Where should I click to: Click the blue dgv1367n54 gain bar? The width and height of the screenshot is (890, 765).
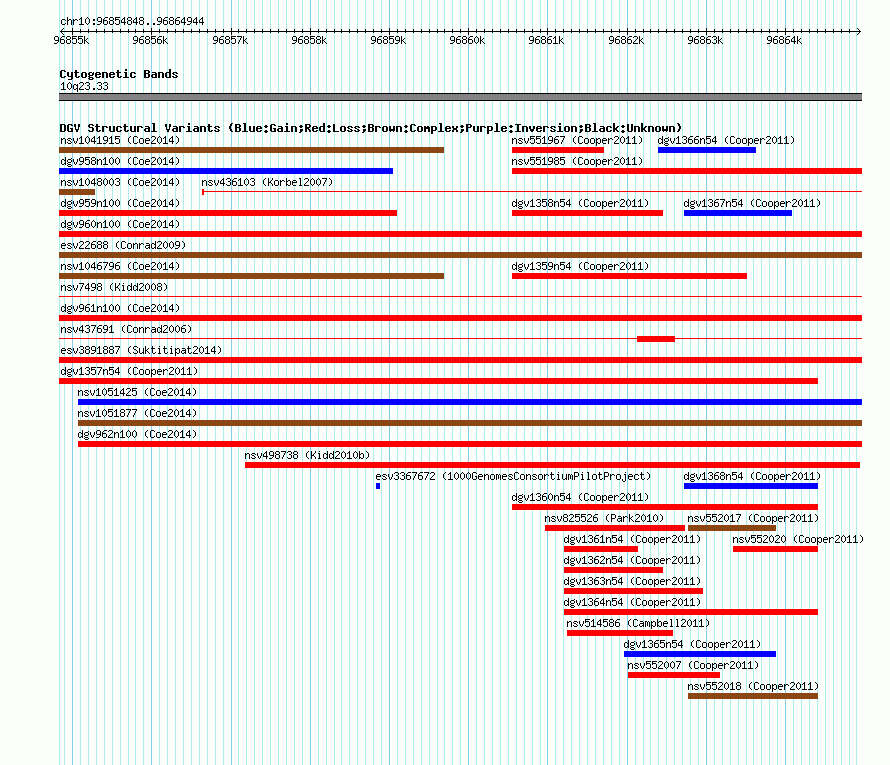click(738, 213)
